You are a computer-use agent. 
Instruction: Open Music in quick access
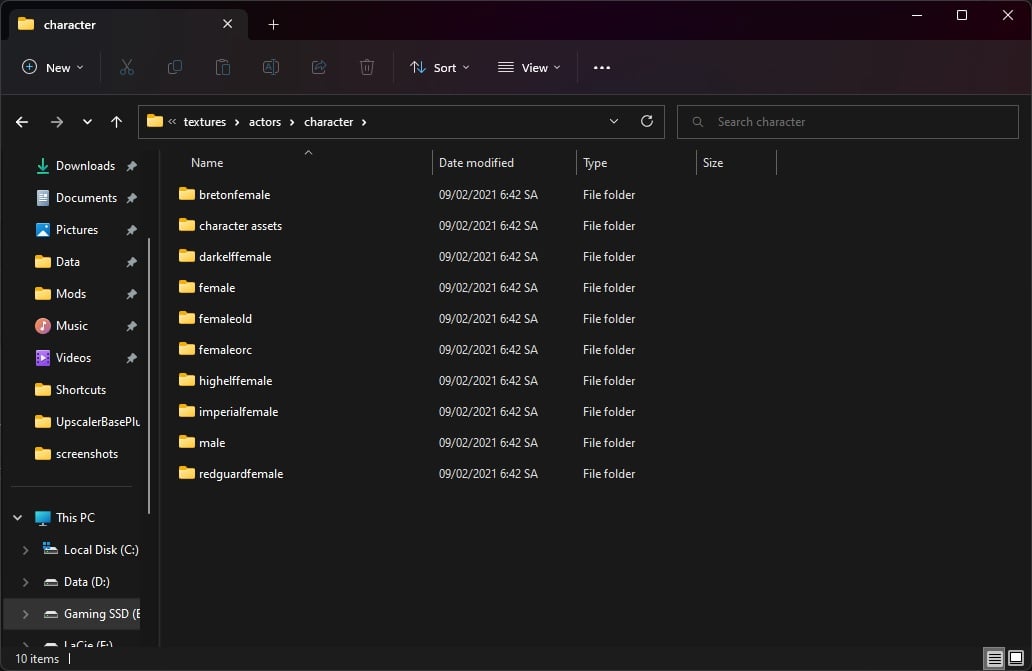[71, 326]
